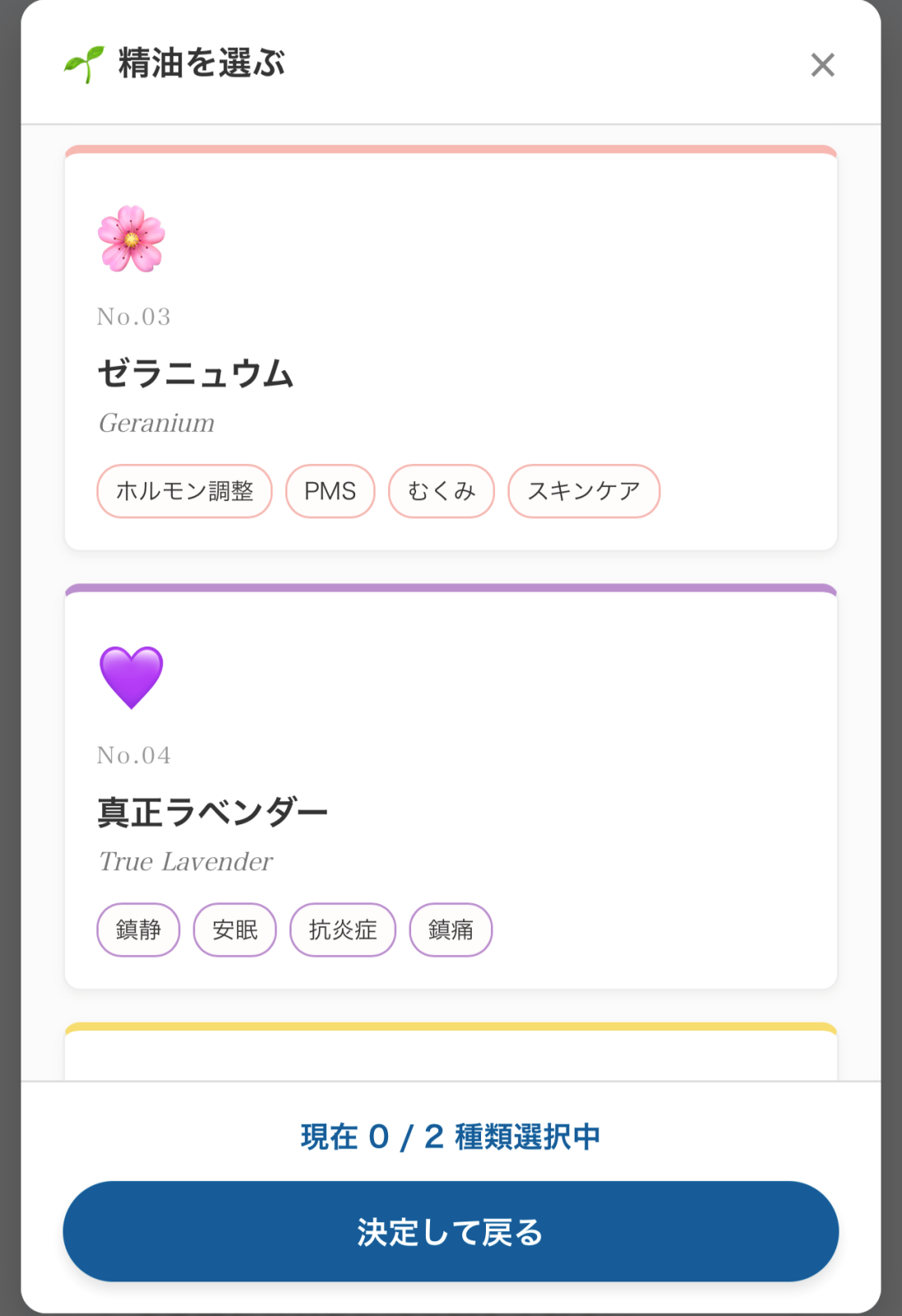Click the pink cherry blossom icon
This screenshot has height=1316, width=902.
point(132,239)
